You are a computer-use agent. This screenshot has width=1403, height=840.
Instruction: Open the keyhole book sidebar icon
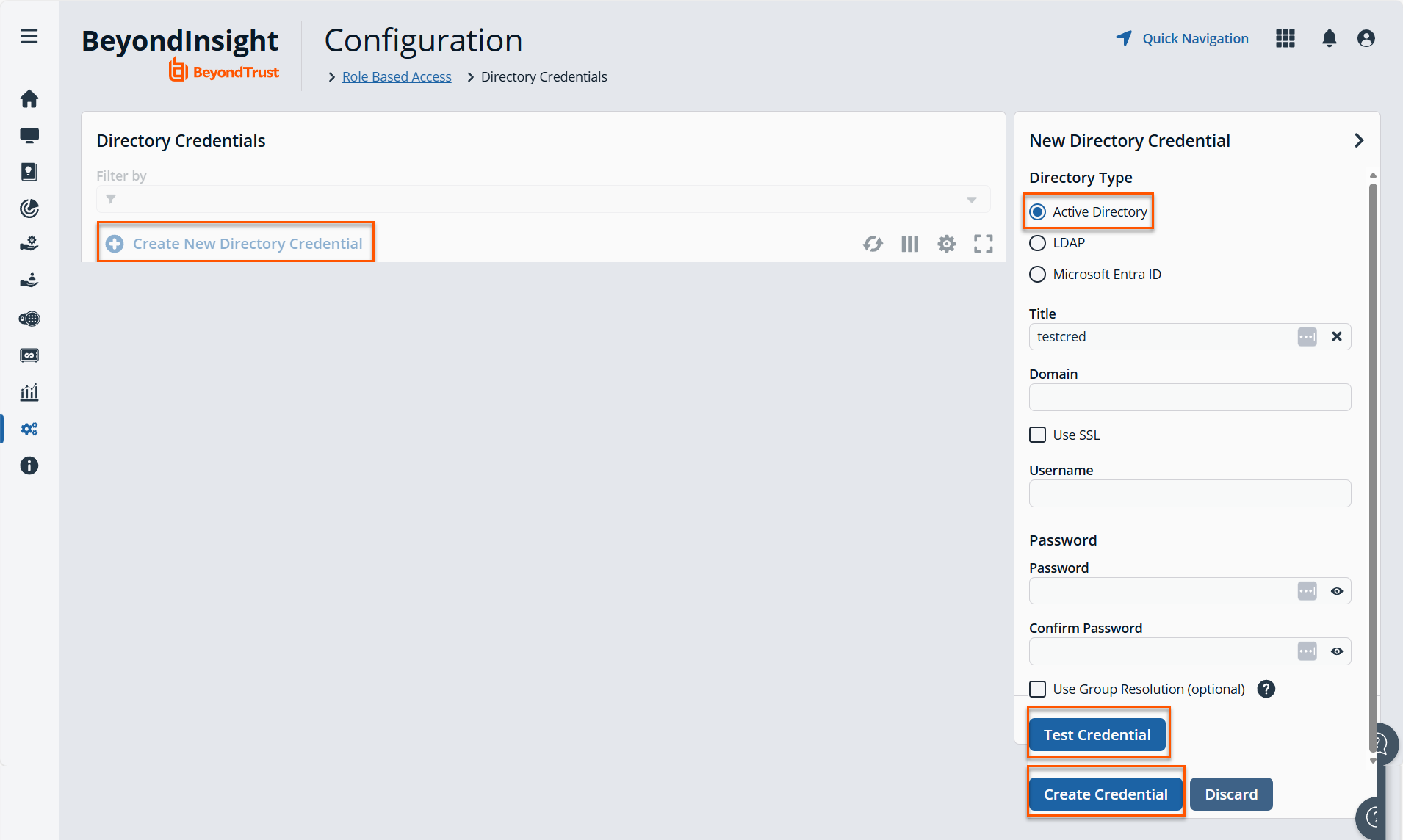coord(29,172)
